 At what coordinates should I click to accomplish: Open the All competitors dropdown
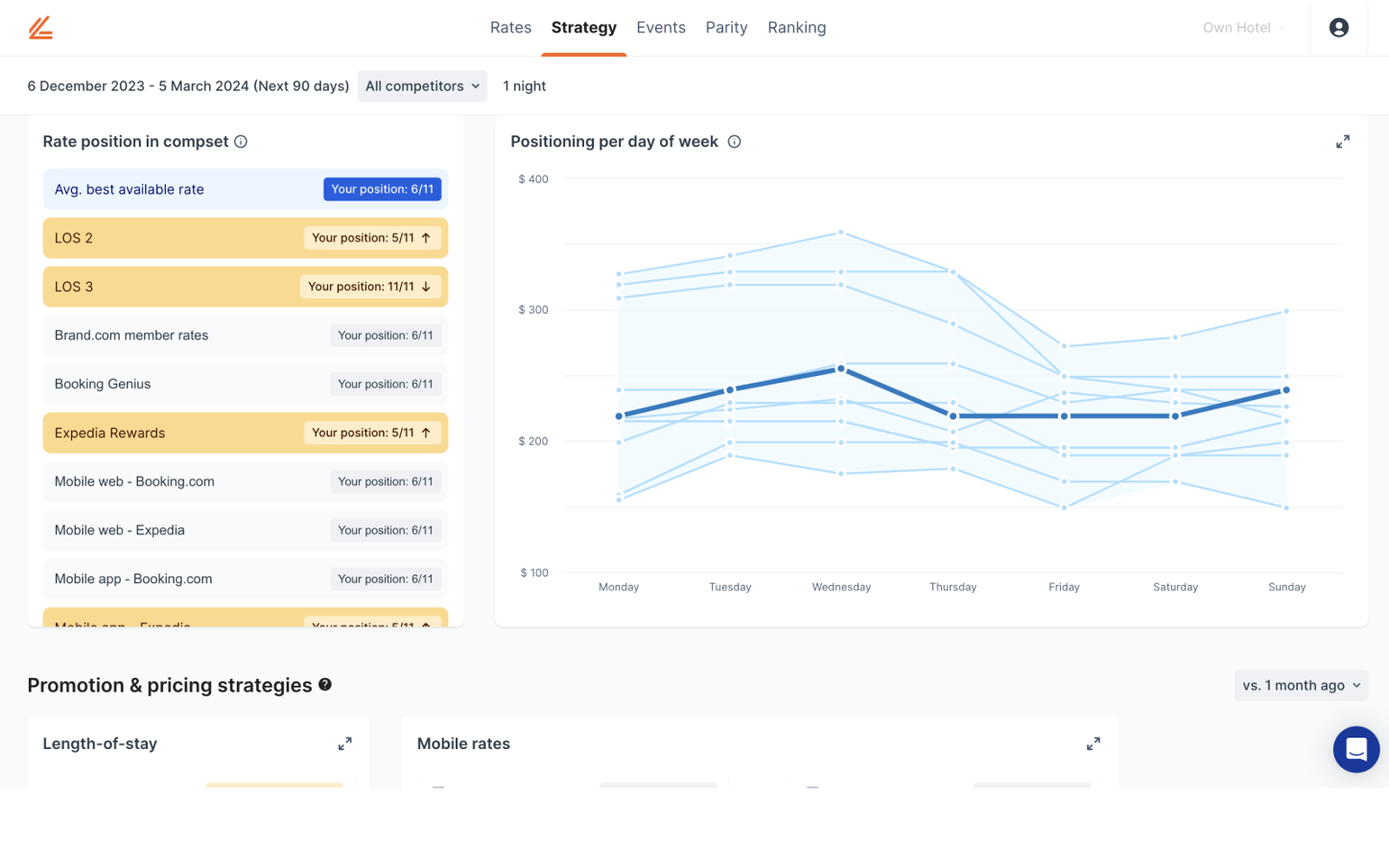422,86
